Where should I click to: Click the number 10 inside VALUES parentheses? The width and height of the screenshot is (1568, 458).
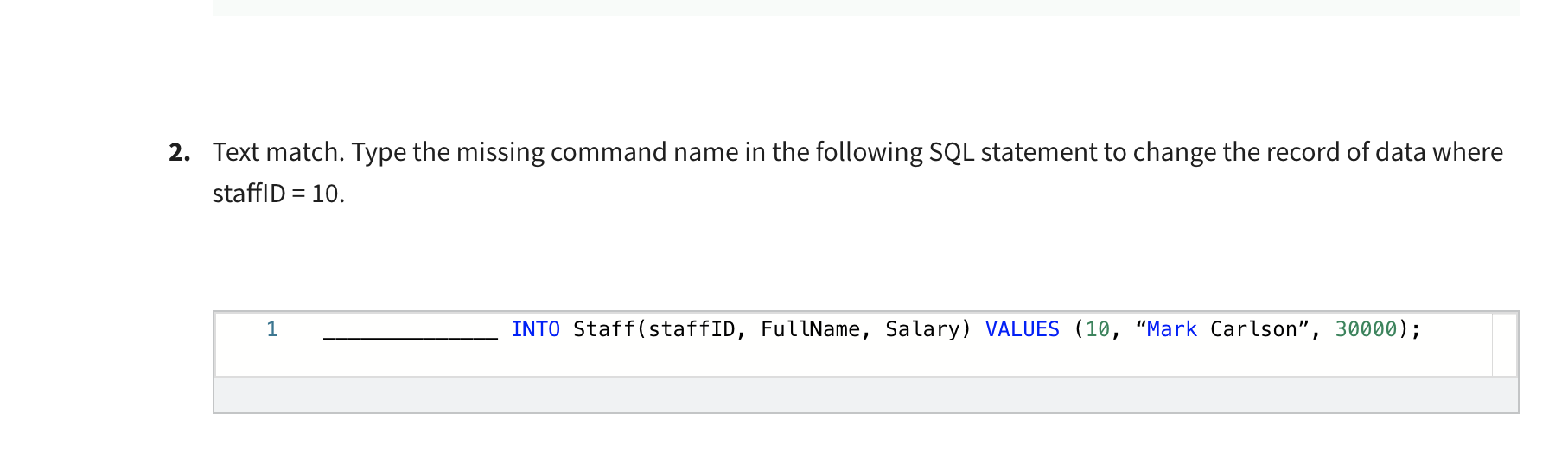(1098, 329)
